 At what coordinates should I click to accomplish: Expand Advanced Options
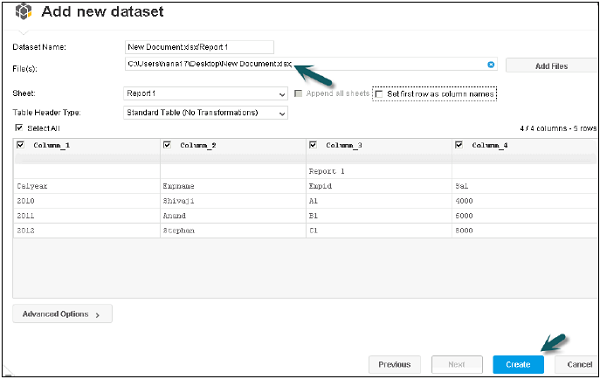62,314
